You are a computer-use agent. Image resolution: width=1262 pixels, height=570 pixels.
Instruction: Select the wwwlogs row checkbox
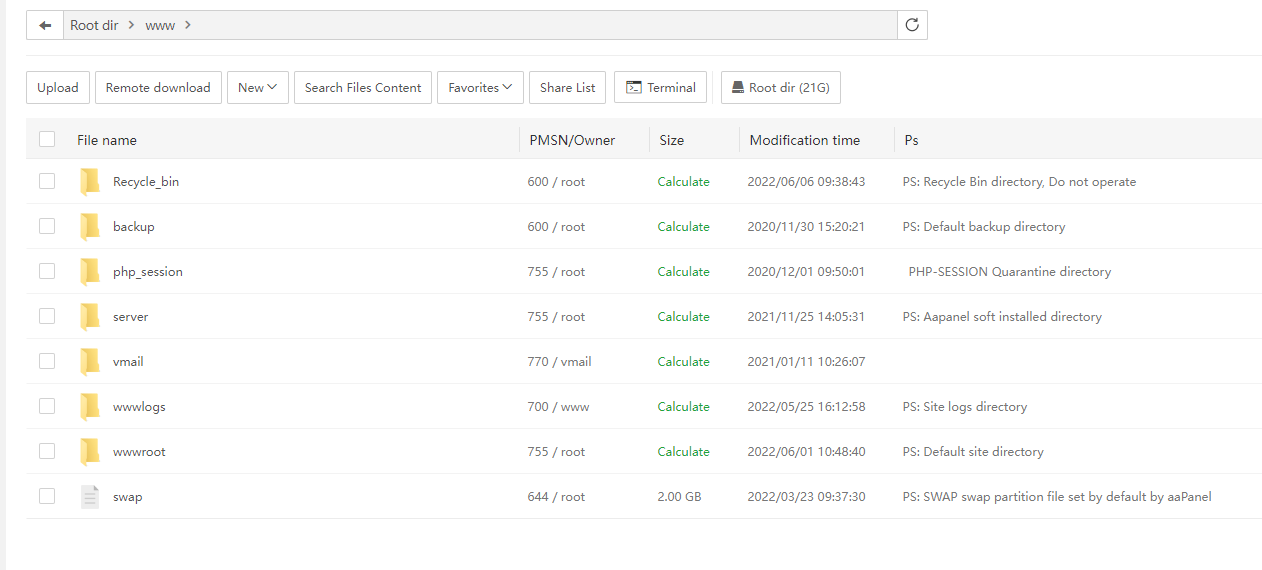47,406
